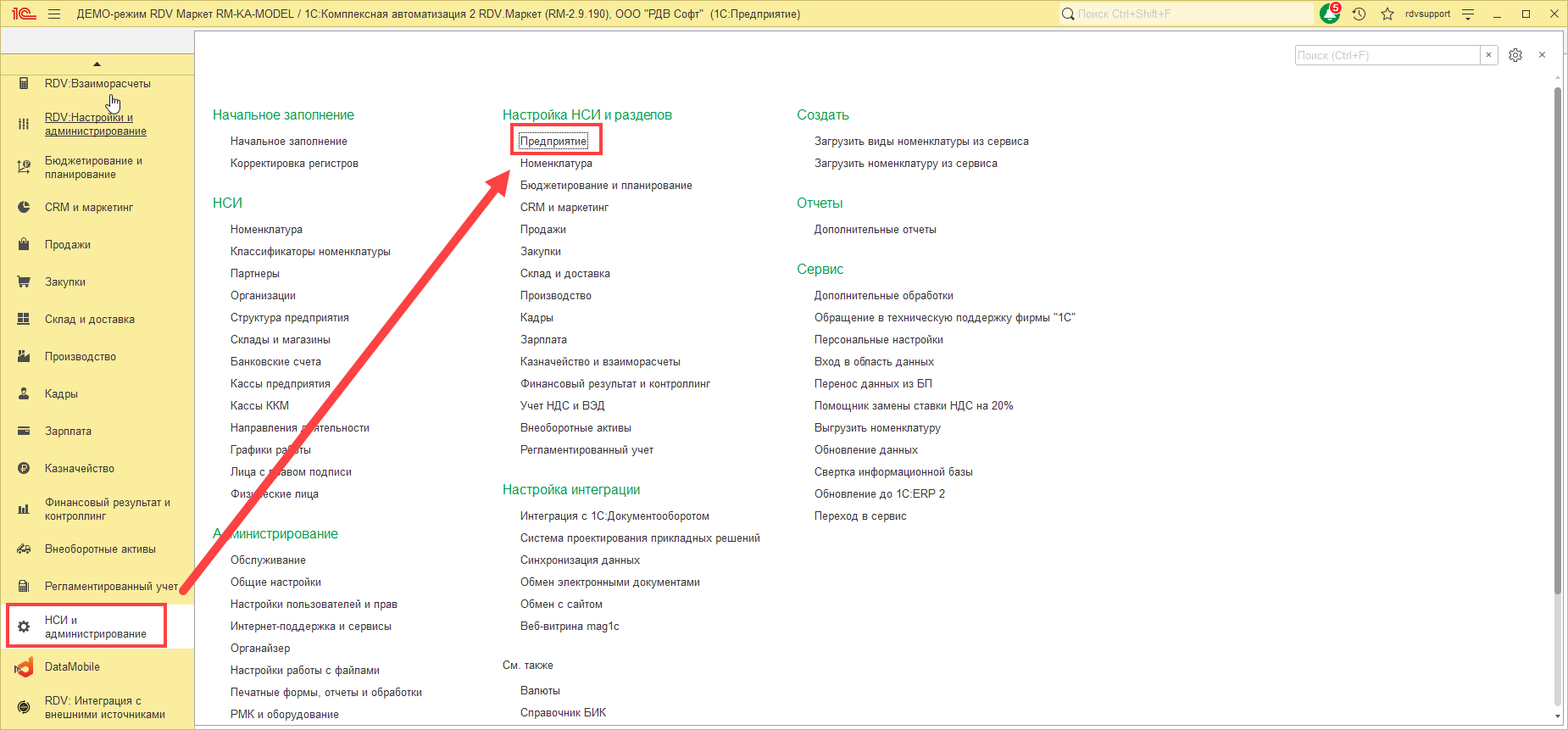Open Загрузить номенклатуру из сервиса link
This screenshot has height=730, width=1568.
pyautogui.click(x=906, y=163)
